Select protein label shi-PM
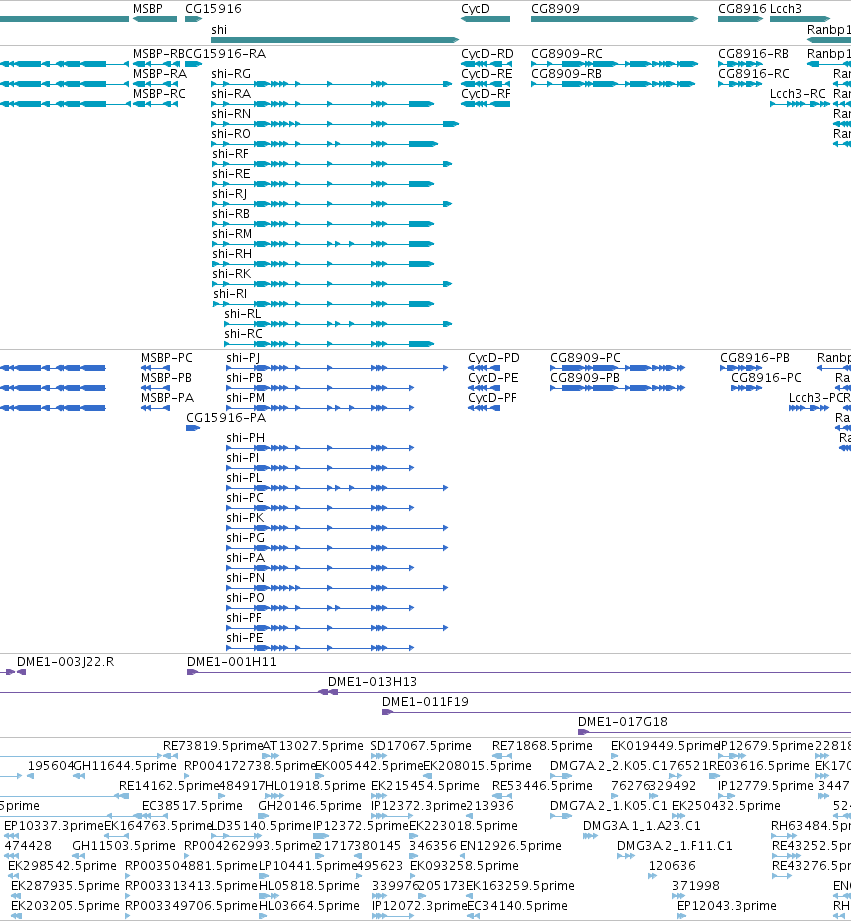Viewport: 851px width, 921px height. [245, 398]
